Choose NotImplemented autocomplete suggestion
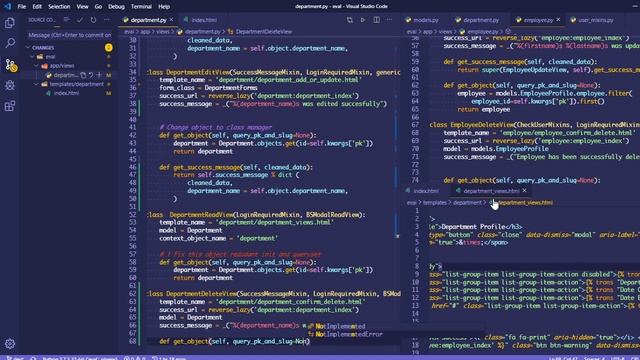This screenshot has height=360, width=640. pyautogui.click(x=340, y=326)
